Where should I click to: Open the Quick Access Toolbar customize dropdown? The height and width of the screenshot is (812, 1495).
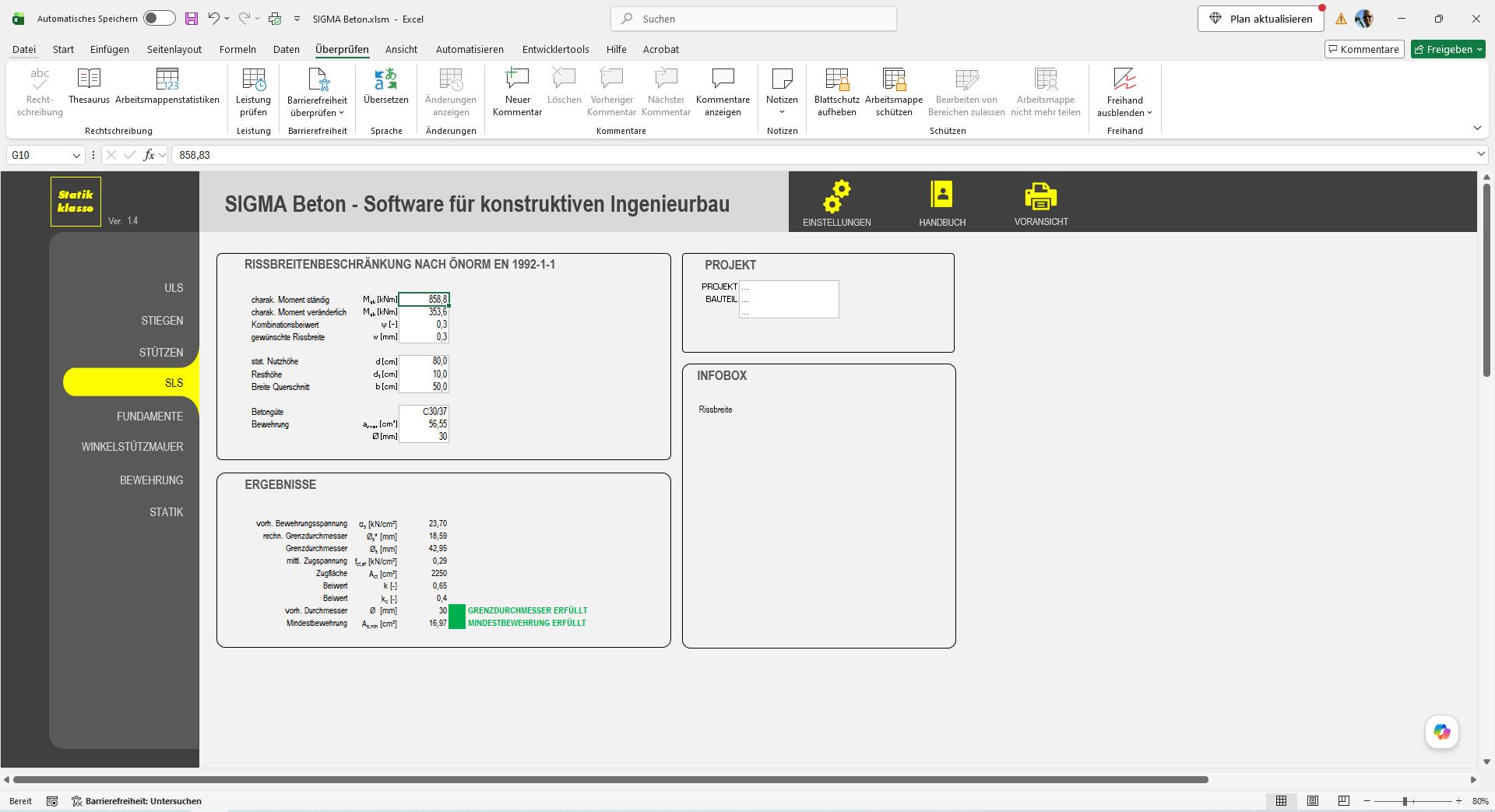(x=297, y=19)
